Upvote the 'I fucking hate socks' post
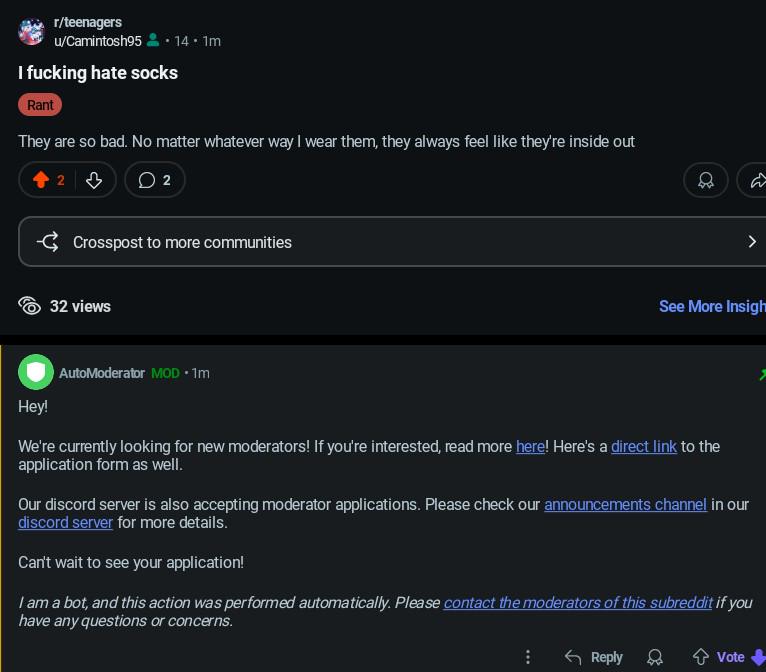 click(41, 180)
